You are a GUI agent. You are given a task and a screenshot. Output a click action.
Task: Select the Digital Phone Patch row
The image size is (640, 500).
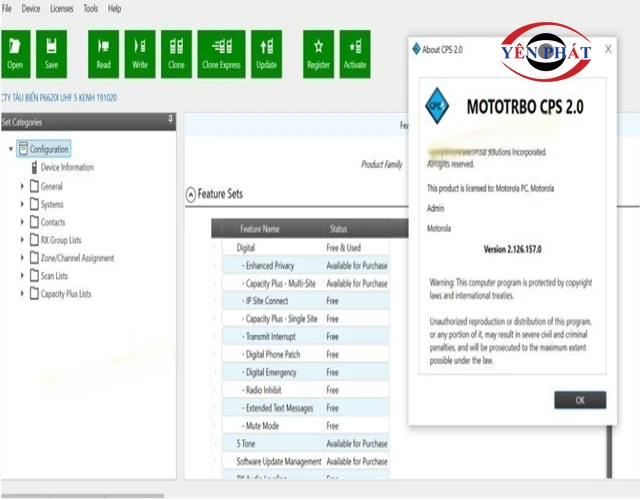305,354
